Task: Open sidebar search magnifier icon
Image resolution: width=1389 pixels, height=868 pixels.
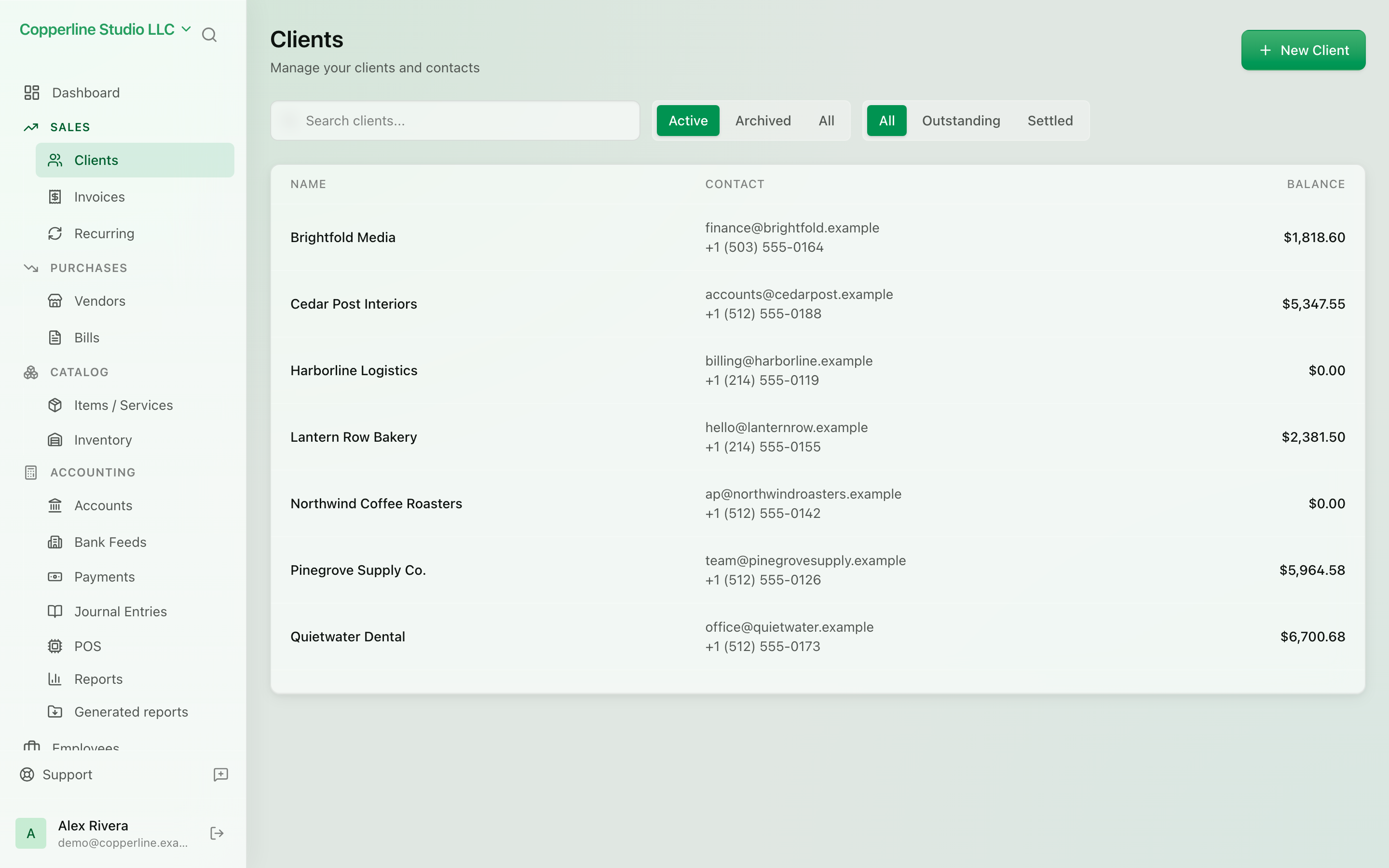Action: tap(209, 35)
